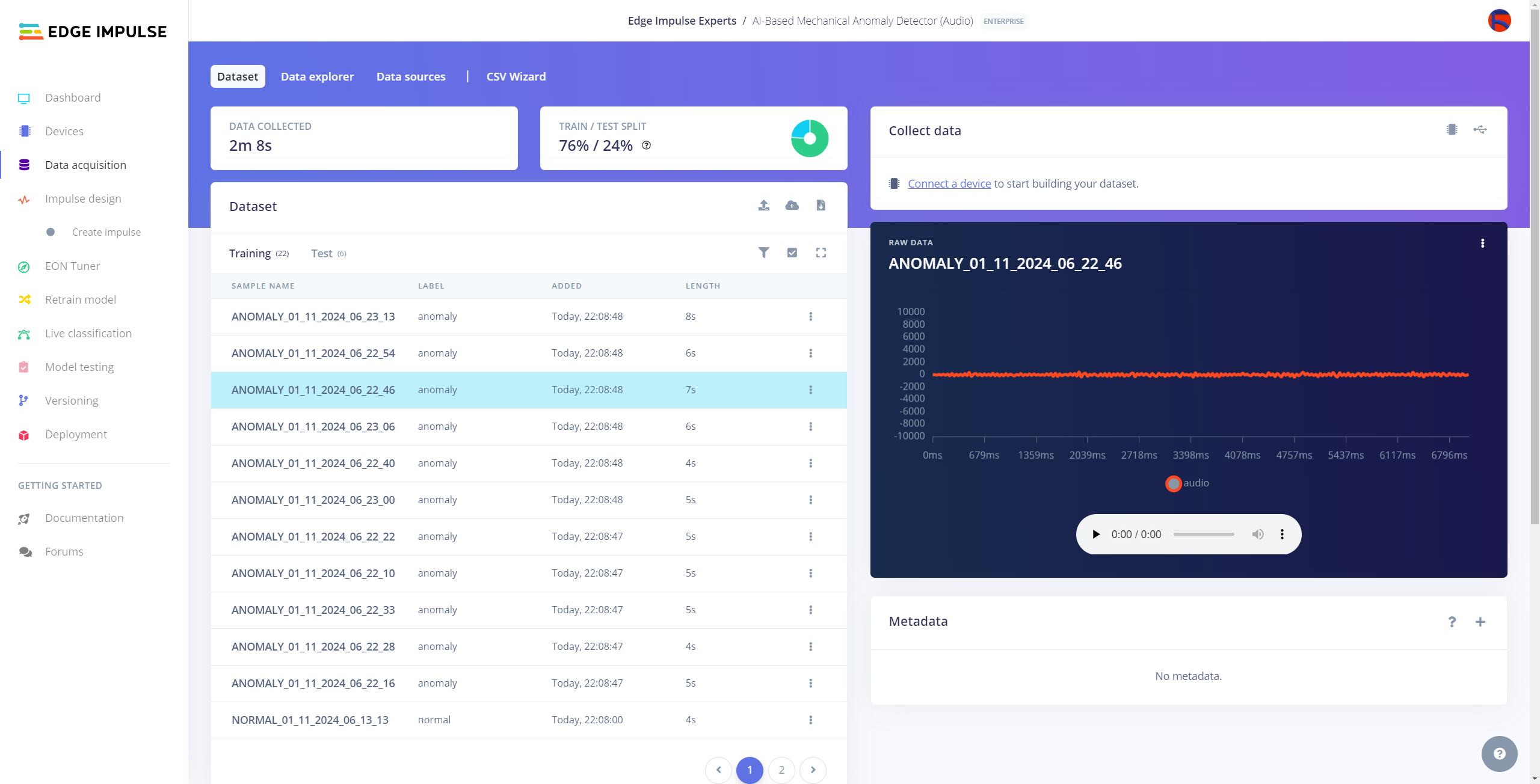
Task: Switch to the Data explorer tab
Action: (x=317, y=76)
